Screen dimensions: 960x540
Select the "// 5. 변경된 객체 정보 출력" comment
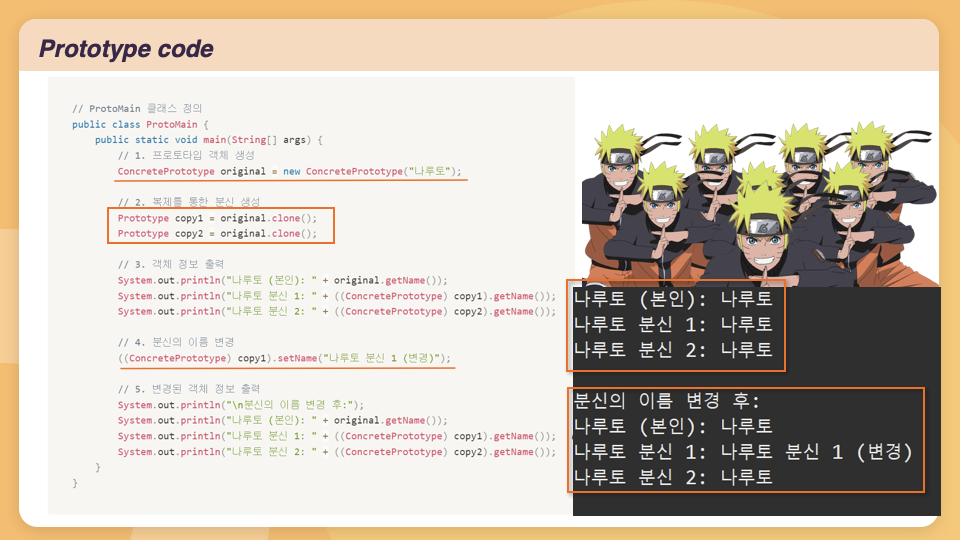(x=189, y=389)
